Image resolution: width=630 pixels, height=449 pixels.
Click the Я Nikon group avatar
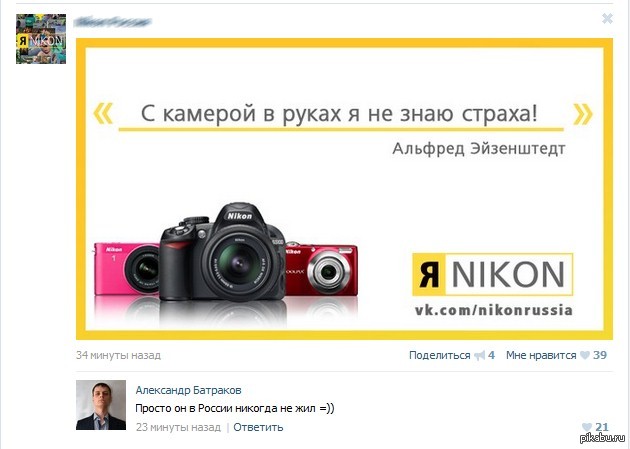click(x=41, y=39)
